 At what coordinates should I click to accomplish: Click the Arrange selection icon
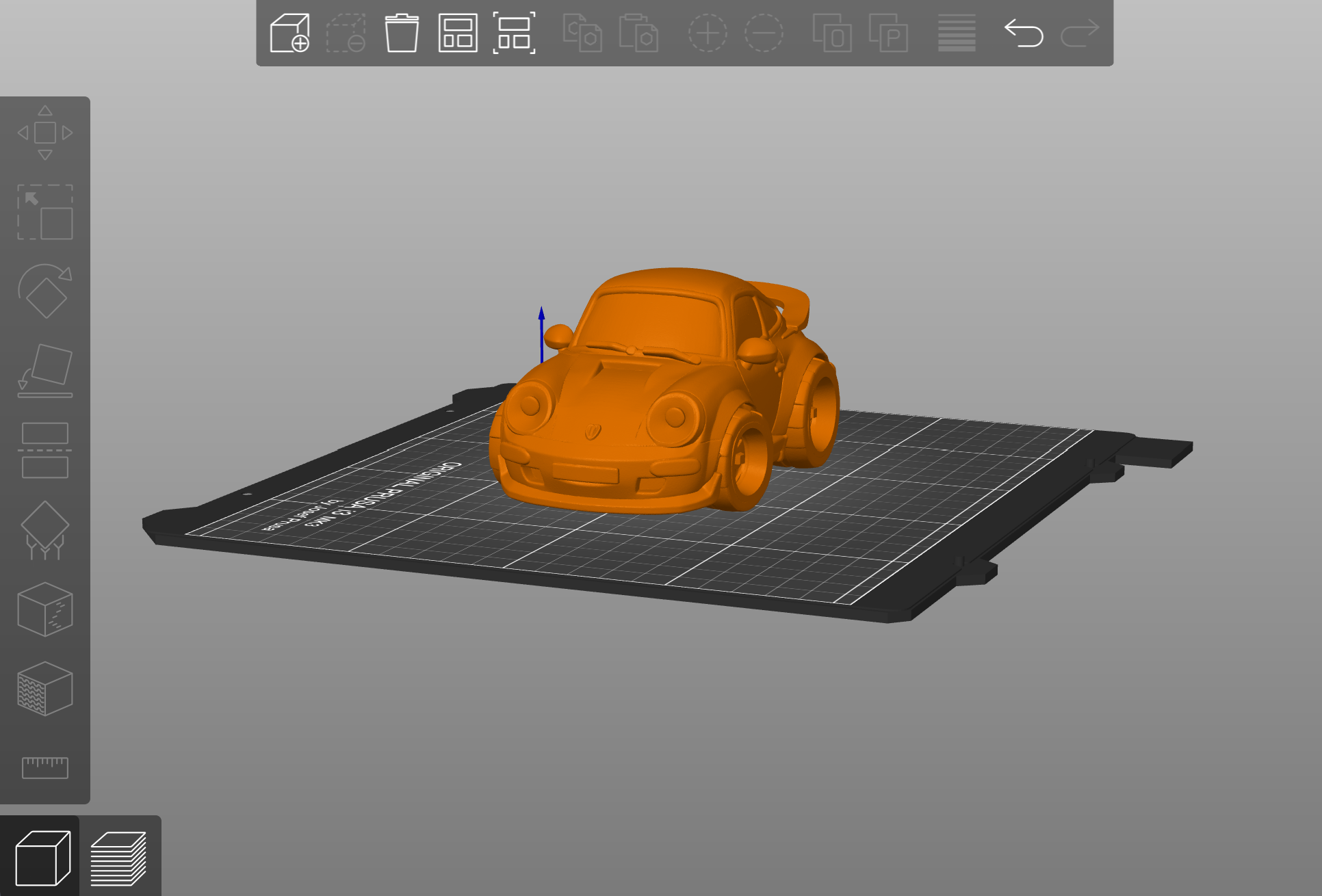[514, 33]
